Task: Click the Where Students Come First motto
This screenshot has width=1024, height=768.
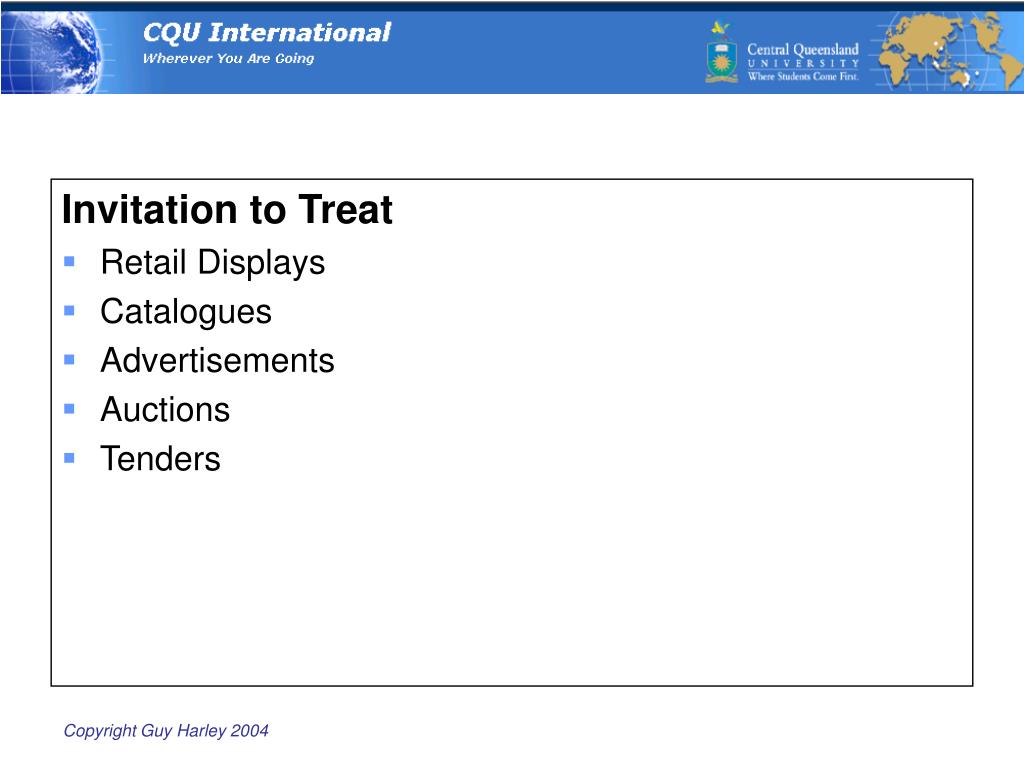Action: 803,76
